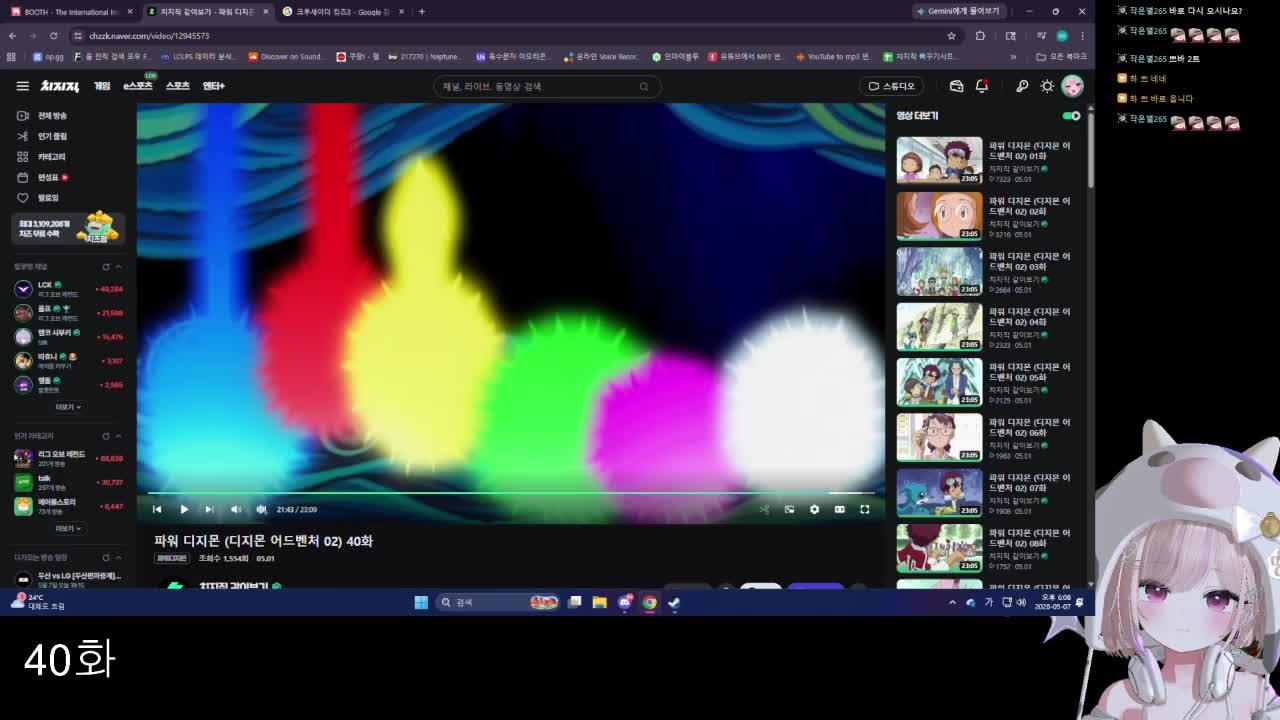Toggle light/dark theme sun icon
This screenshot has height=720, width=1280.
coord(1047,86)
